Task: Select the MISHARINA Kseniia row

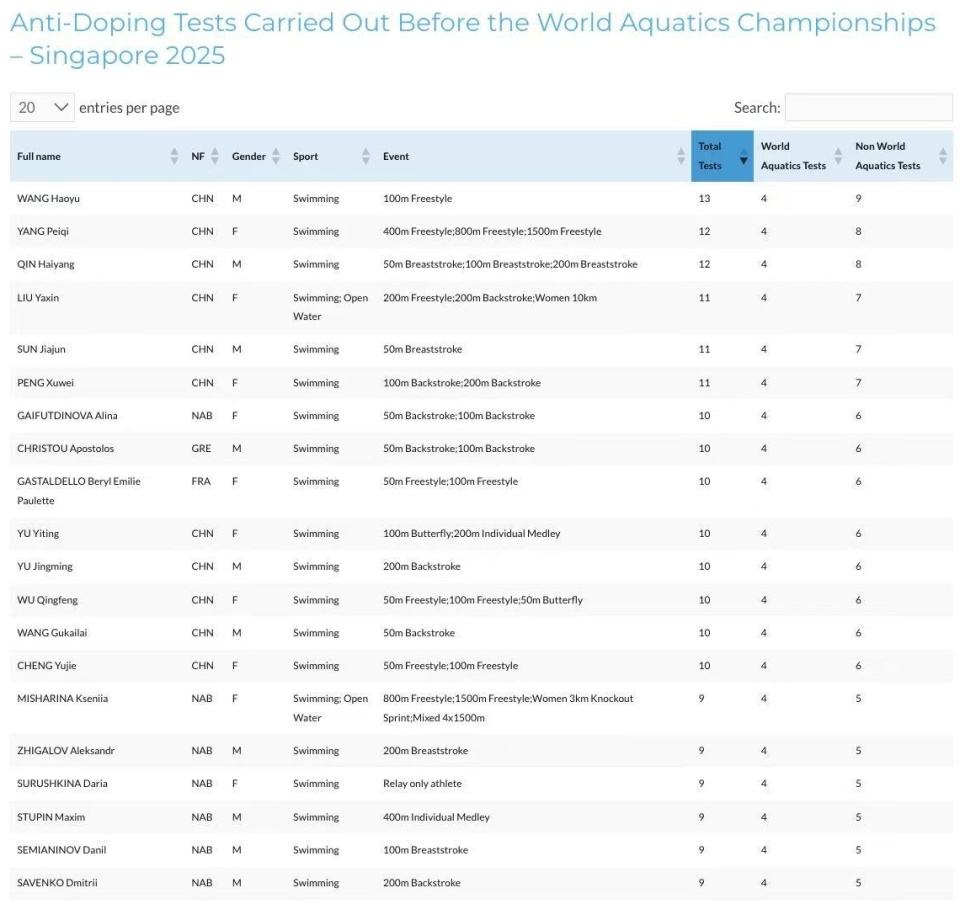Action: tap(481, 708)
